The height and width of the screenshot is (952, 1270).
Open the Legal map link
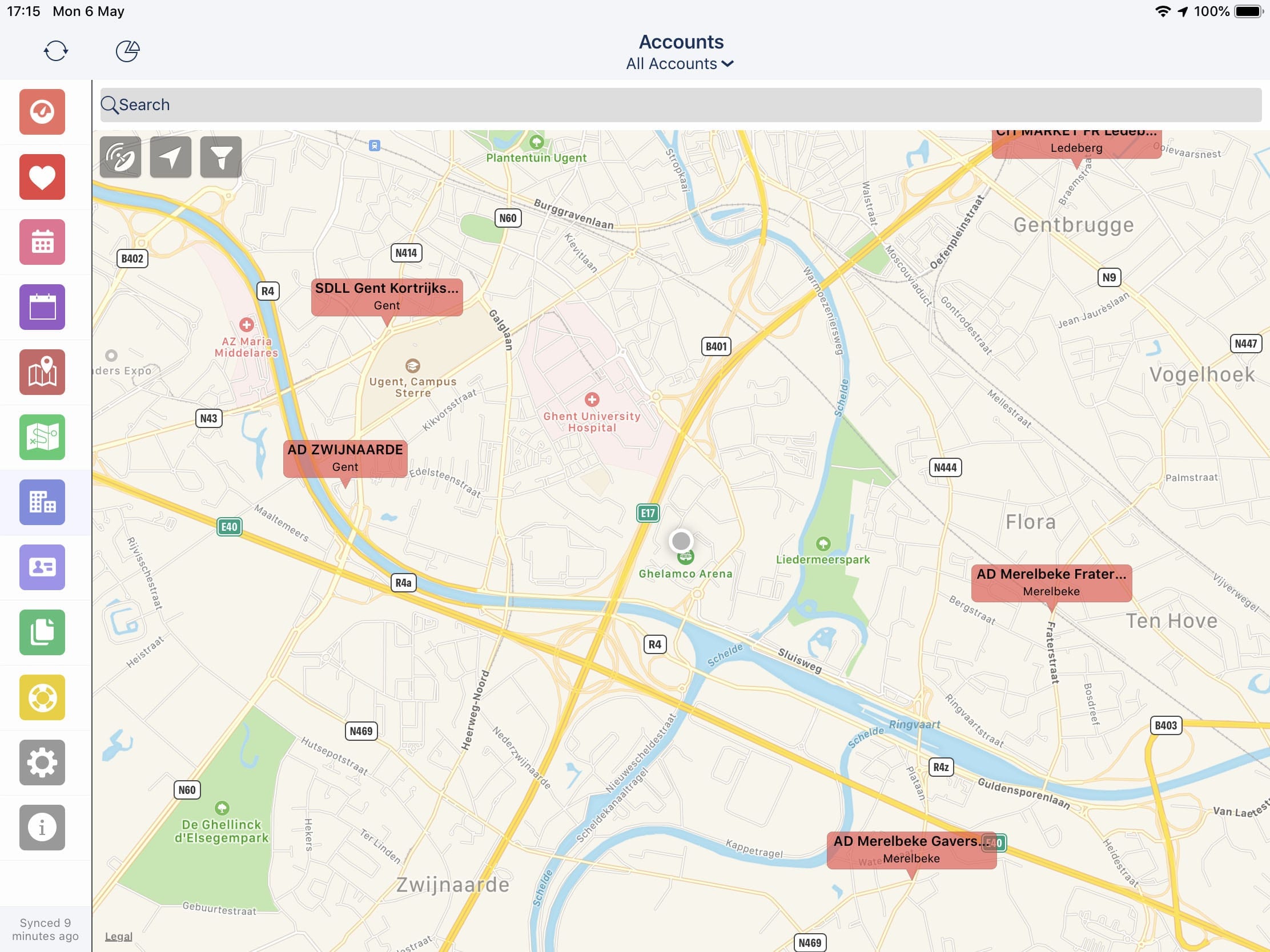(119, 937)
